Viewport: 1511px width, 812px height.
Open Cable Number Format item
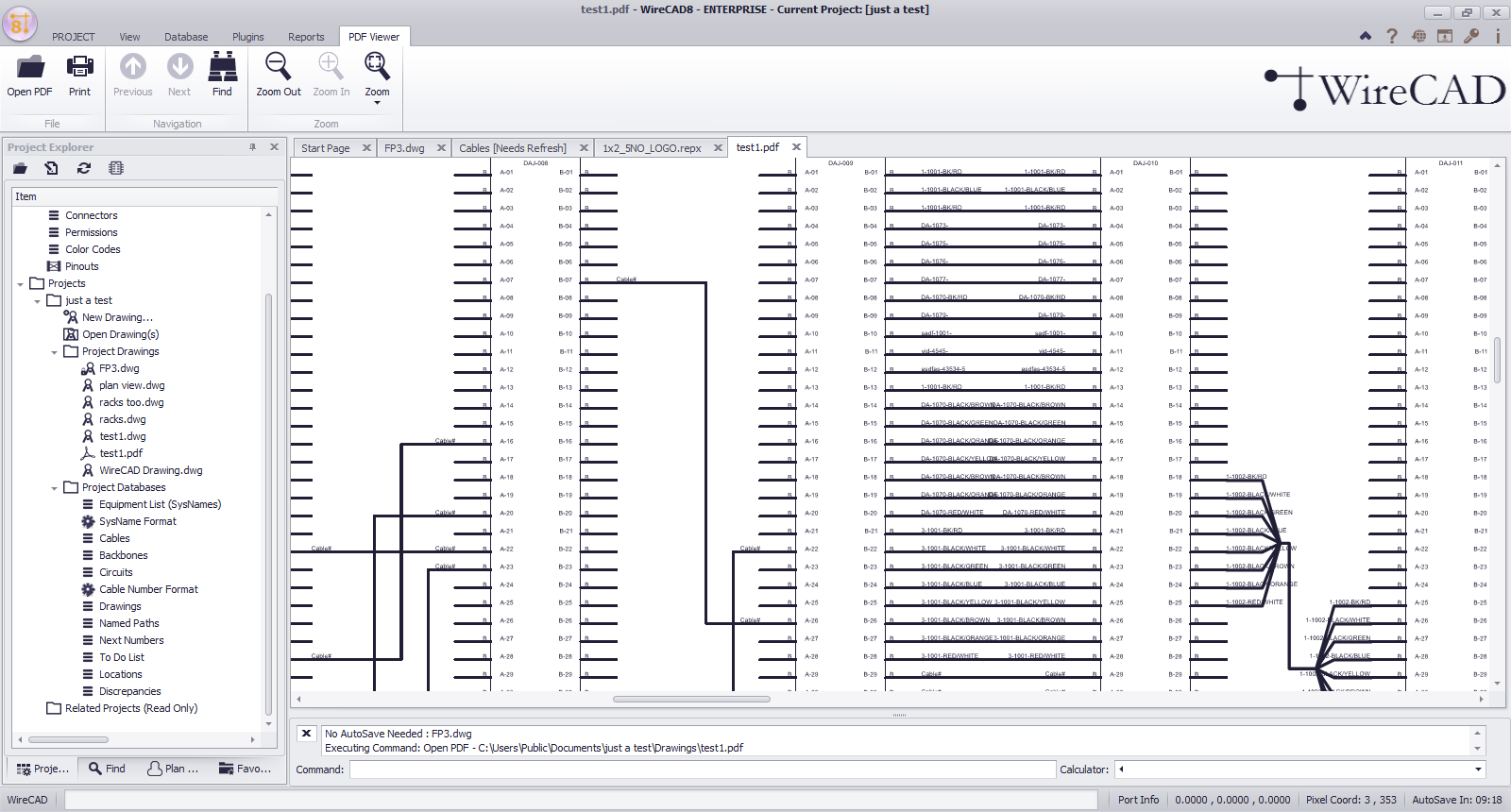click(x=148, y=589)
